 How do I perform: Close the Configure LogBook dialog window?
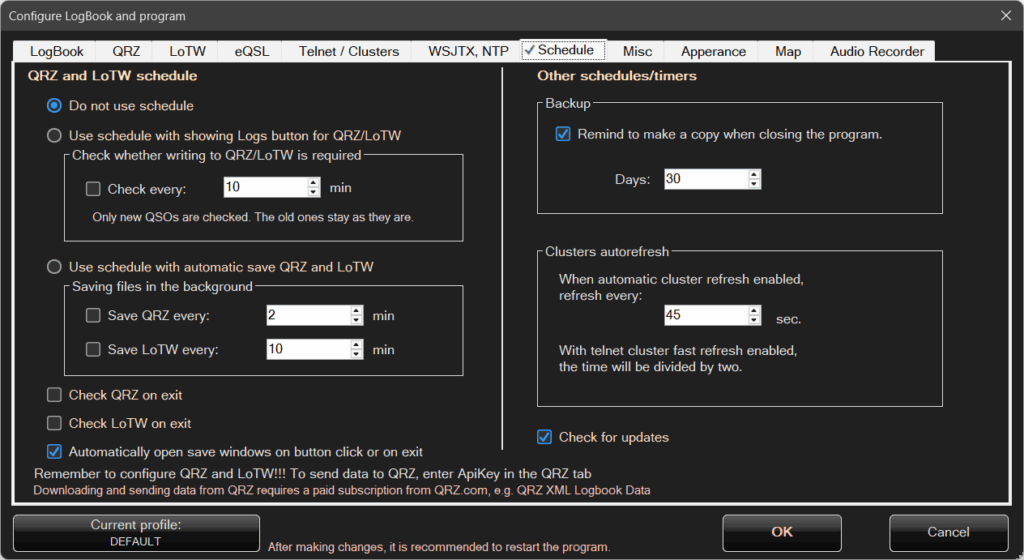[x=1005, y=16]
